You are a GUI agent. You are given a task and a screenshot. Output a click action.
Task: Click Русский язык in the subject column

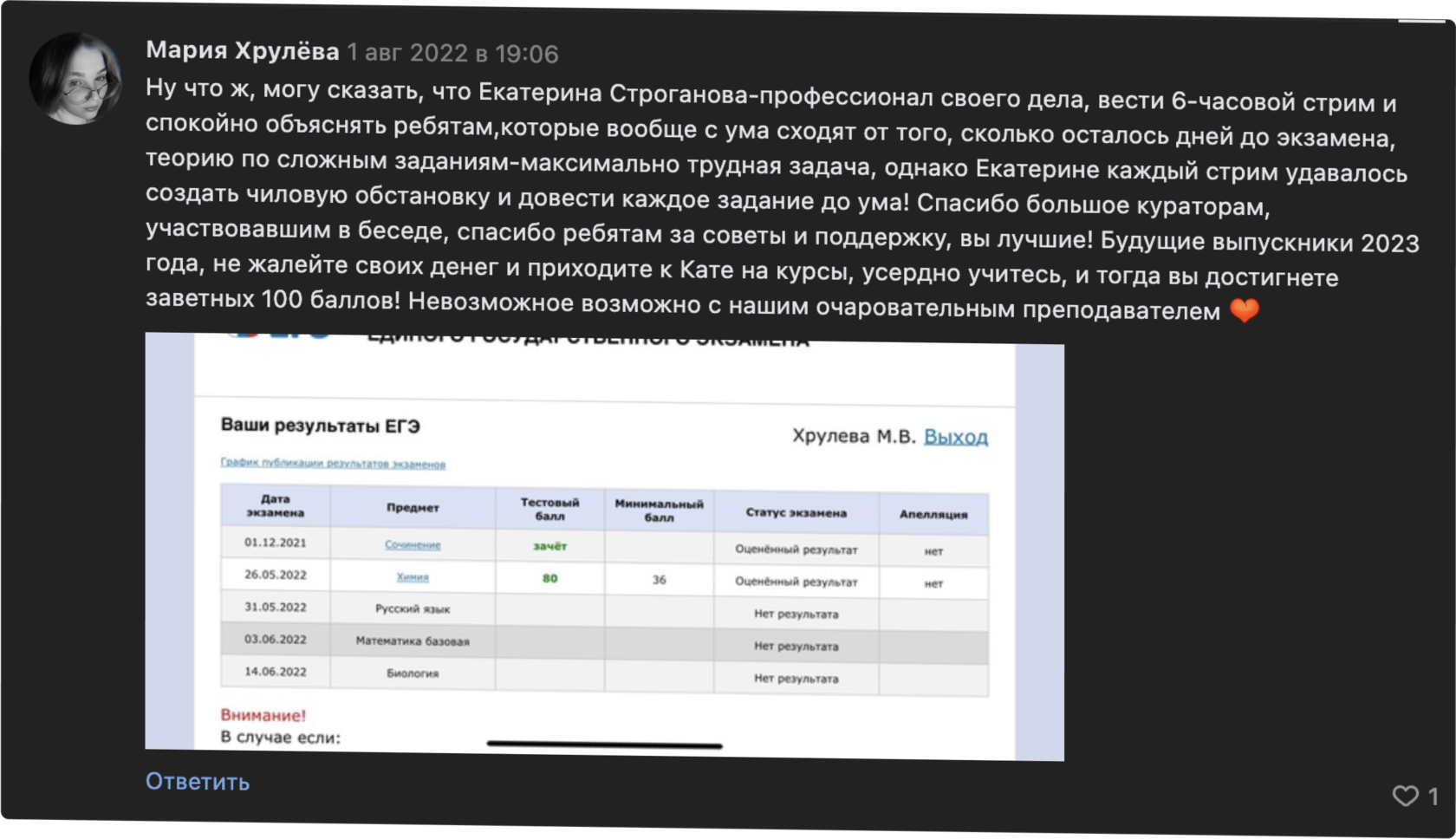pyautogui.click(x=413, y=608)
